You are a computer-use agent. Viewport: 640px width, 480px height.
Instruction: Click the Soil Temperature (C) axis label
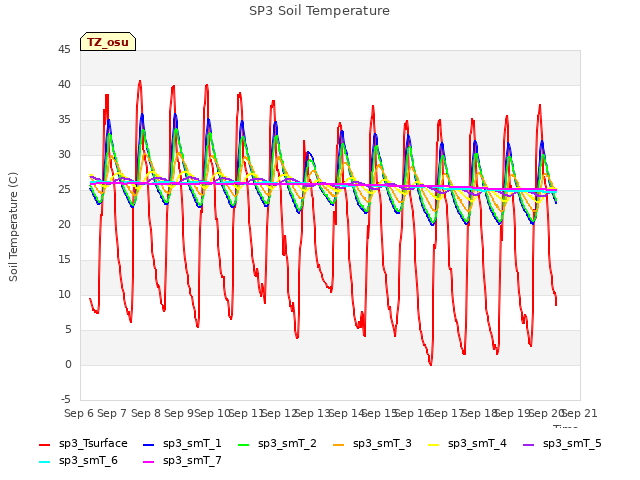click(13, 227)
